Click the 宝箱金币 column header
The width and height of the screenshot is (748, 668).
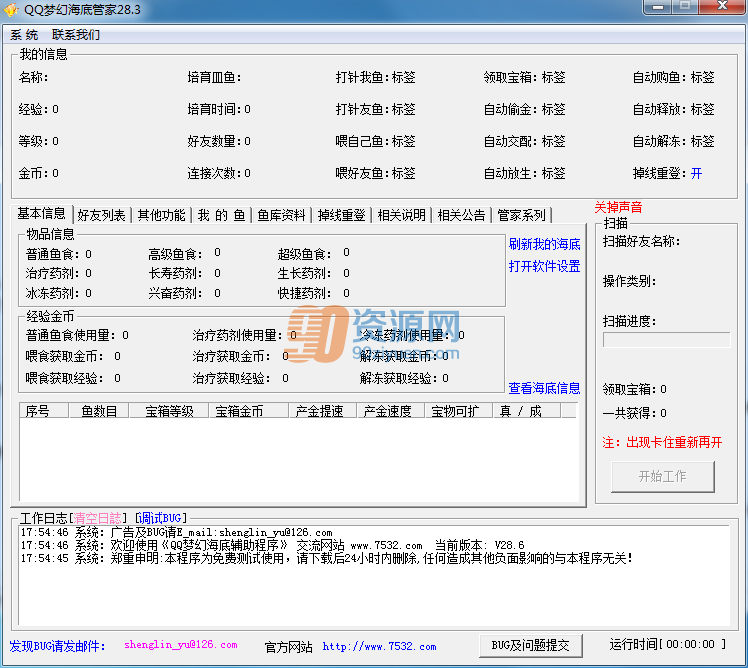pos(249,411)
